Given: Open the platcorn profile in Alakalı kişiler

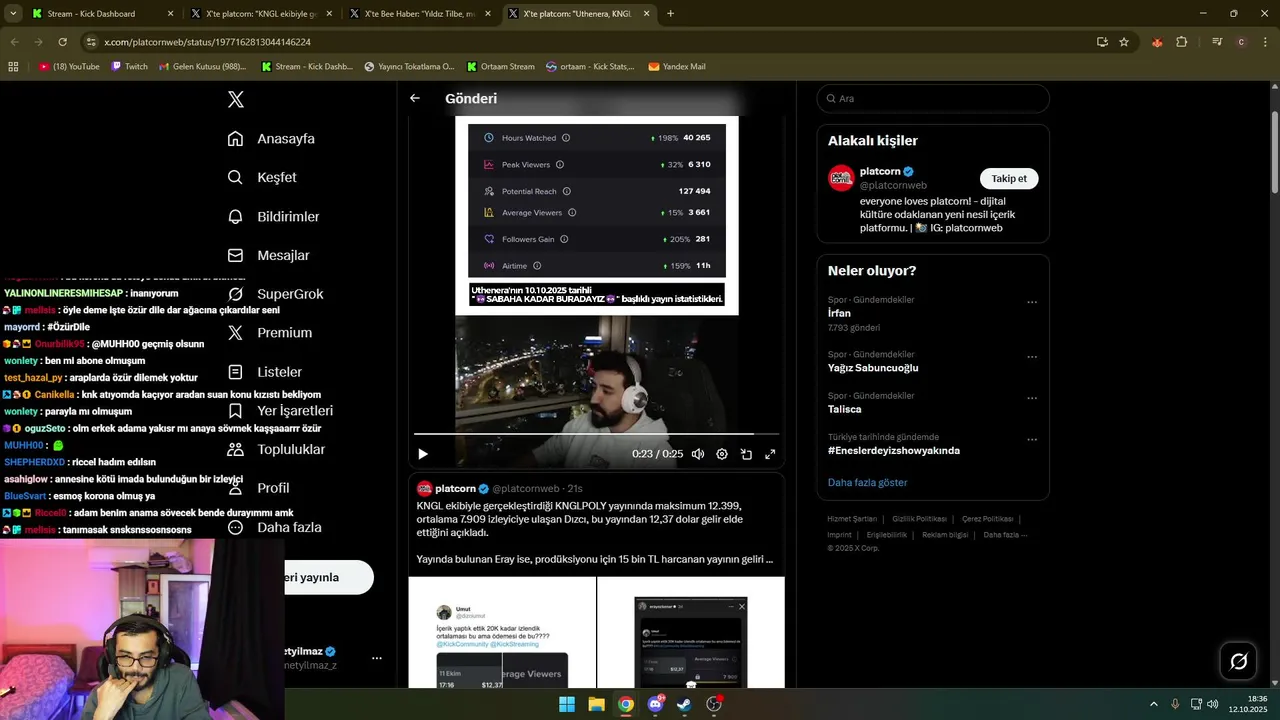Looking at the screenshot, I should click(x=880, y=171).
